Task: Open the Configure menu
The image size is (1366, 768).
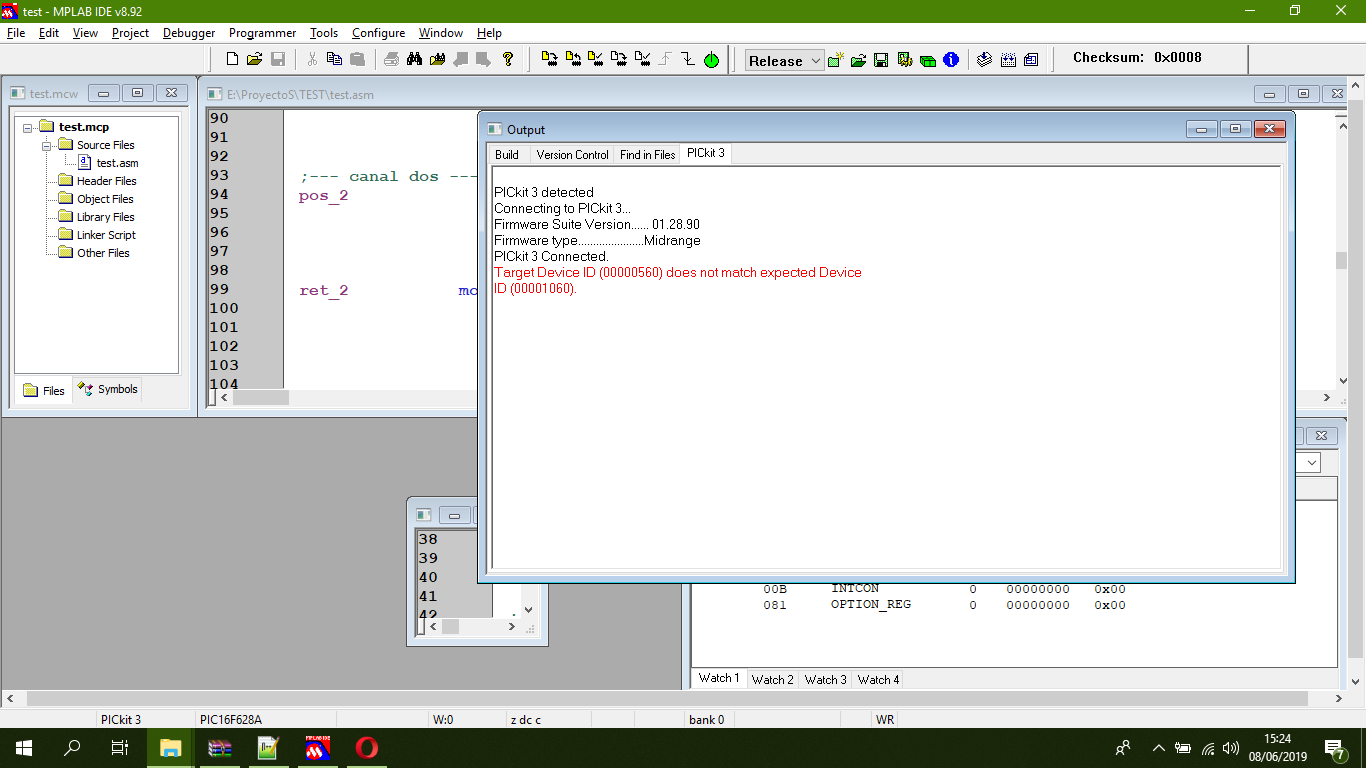Action: pyautogui.click(x=378, y=33)
